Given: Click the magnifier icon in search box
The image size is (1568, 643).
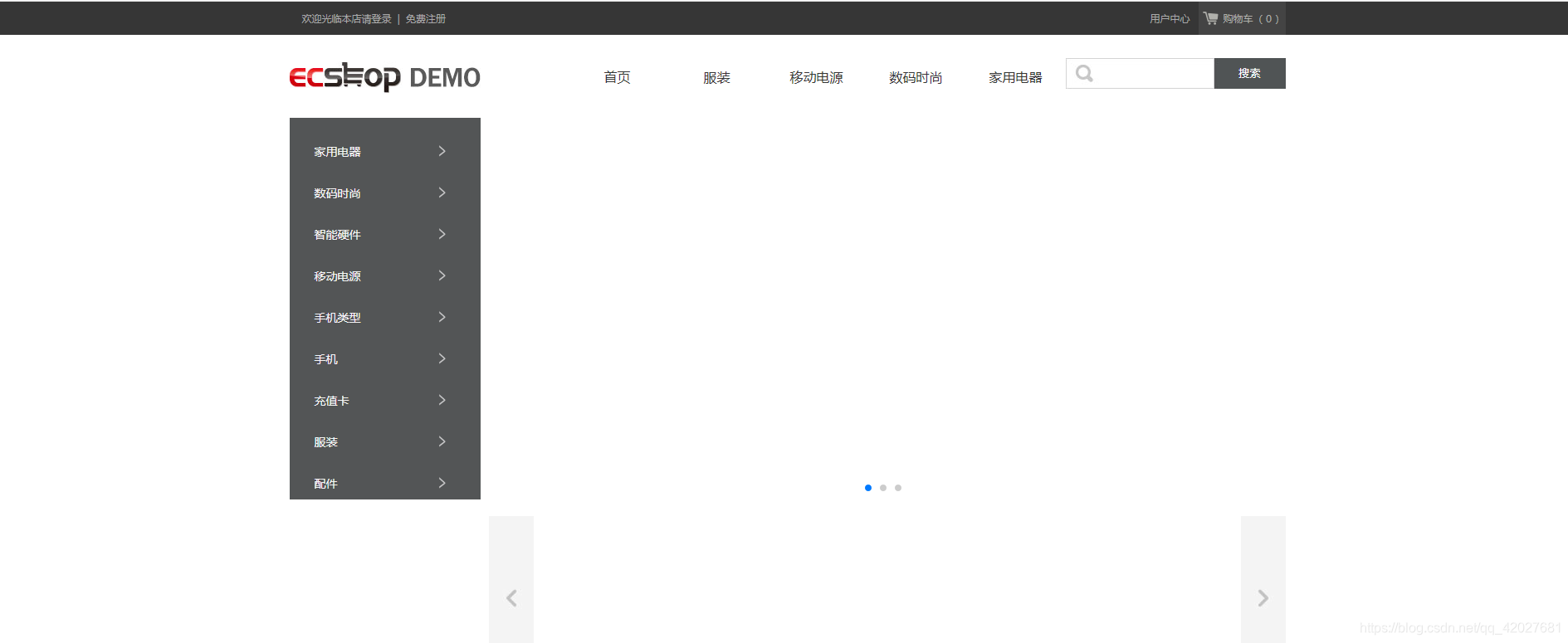Looking at the screenshot, I should [1084, 74].
